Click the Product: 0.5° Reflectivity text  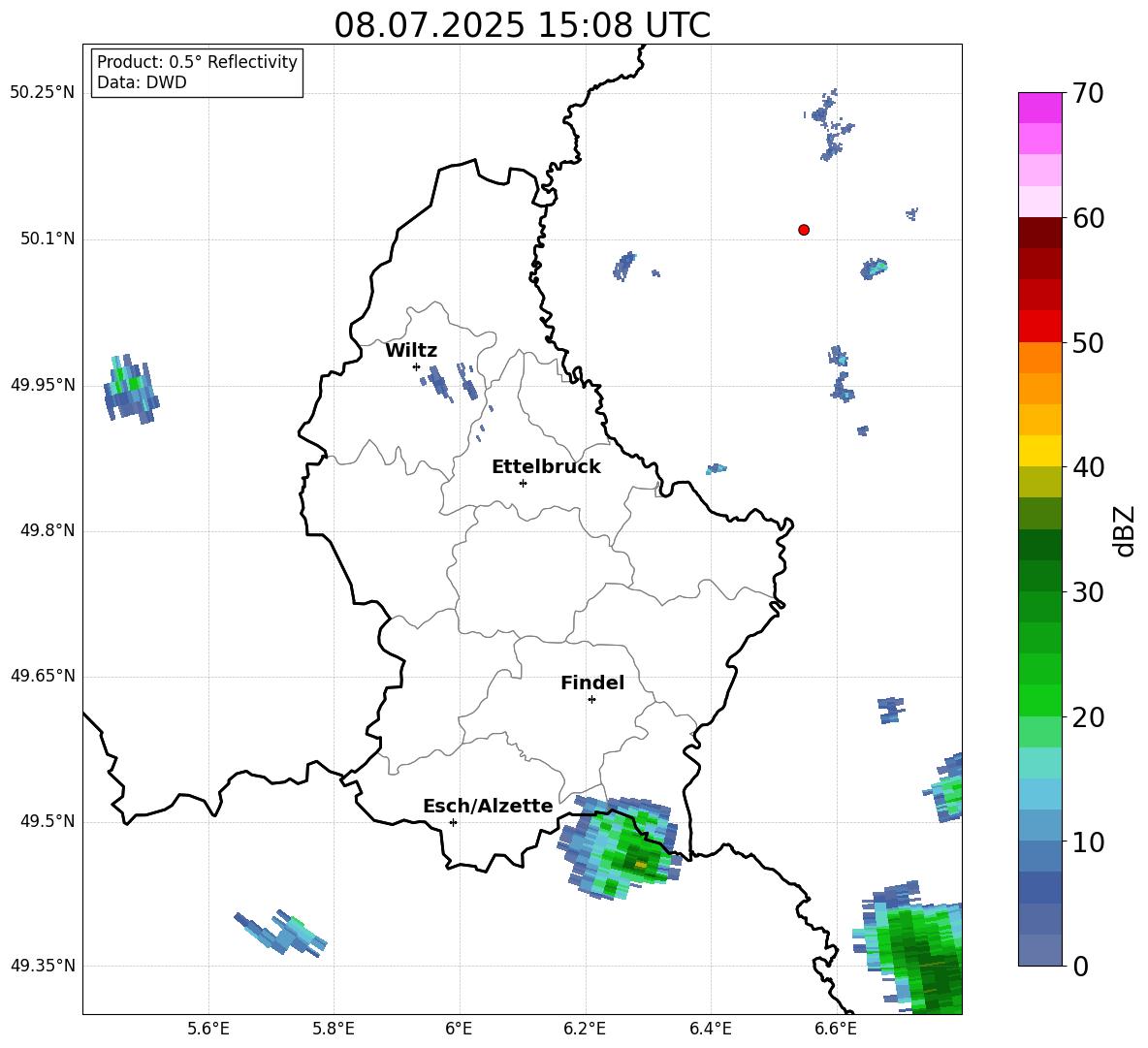point(197,62)
